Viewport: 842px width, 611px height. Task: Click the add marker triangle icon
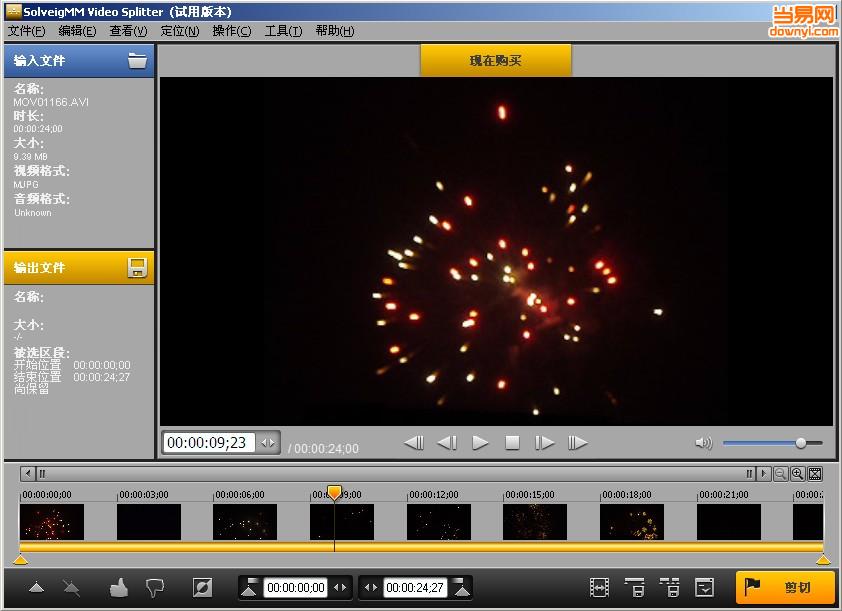coord(37,588)
